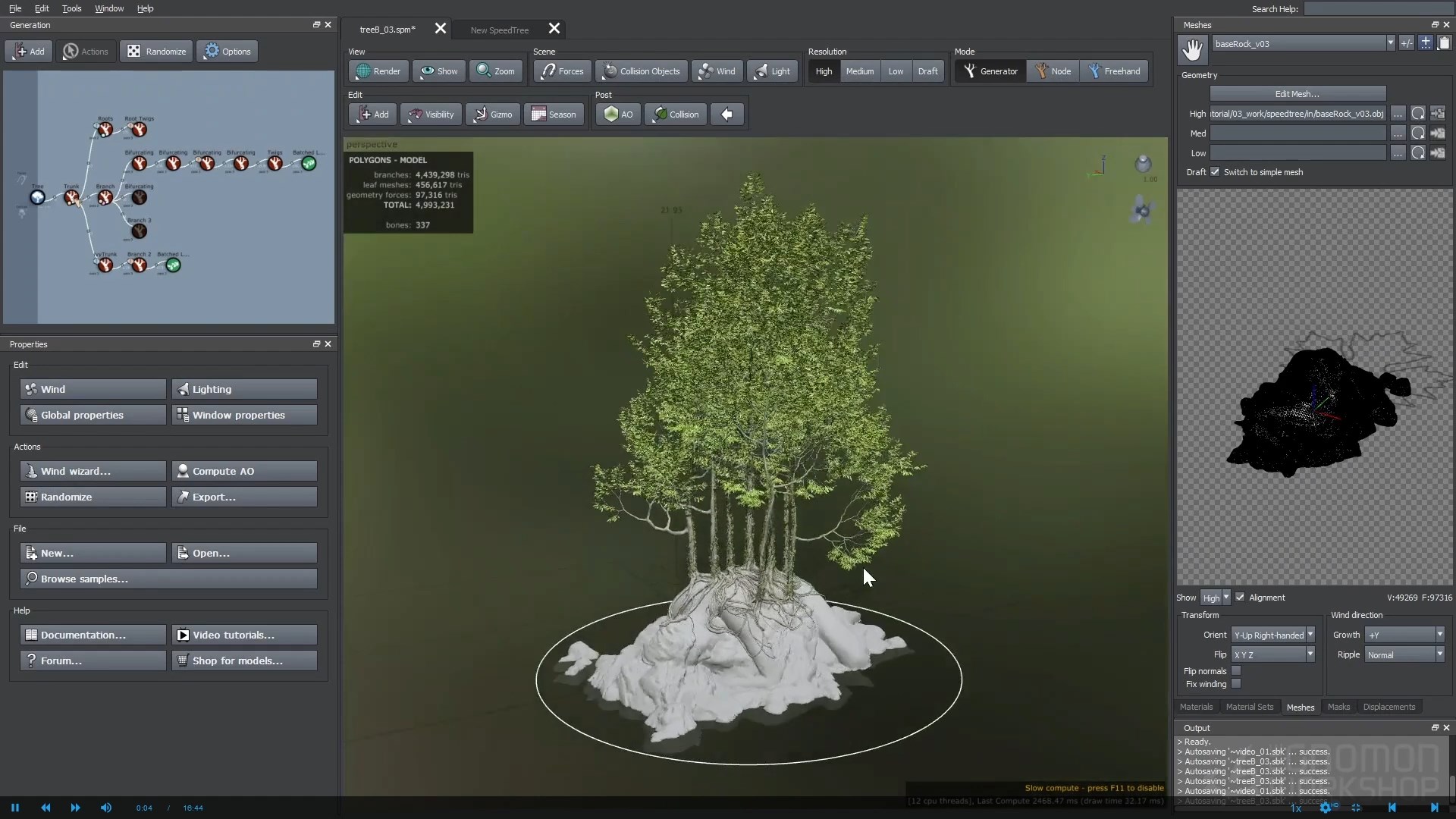Enable the Alignment checkbox
The image size is (1456, 819).
[1241, 598]
